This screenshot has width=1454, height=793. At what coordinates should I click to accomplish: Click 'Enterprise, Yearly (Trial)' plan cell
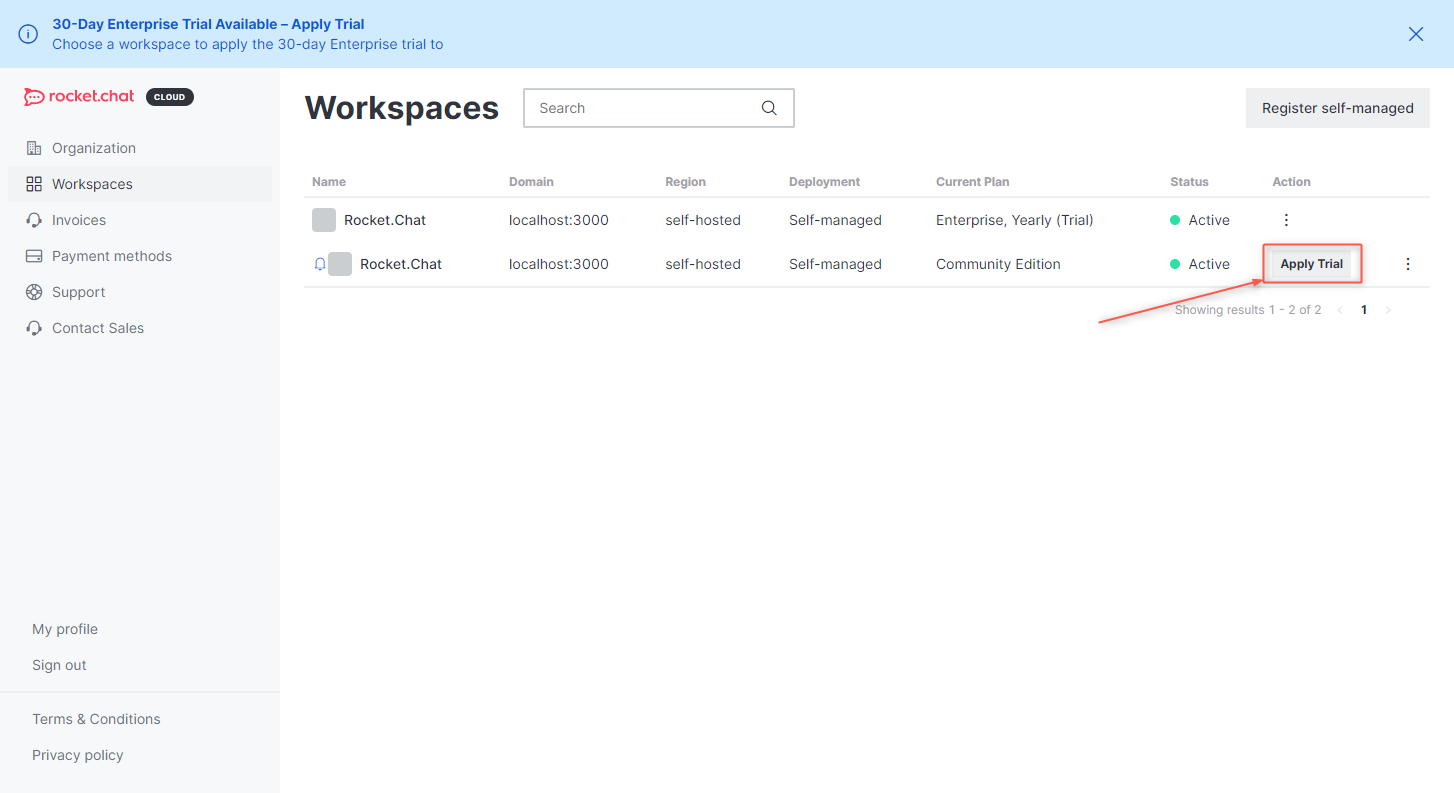(1015, 220)
